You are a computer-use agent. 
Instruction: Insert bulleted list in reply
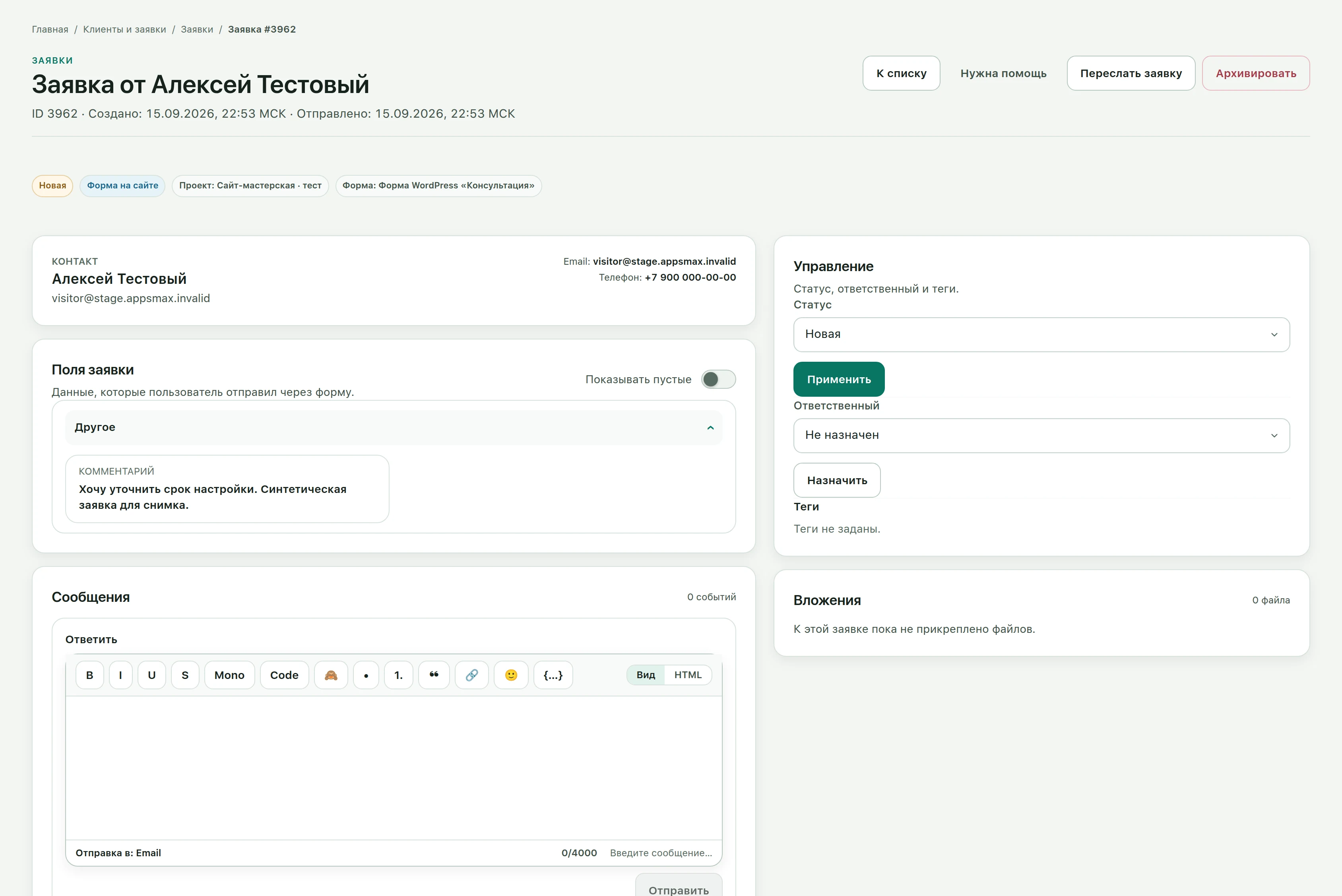coord(366,675)
